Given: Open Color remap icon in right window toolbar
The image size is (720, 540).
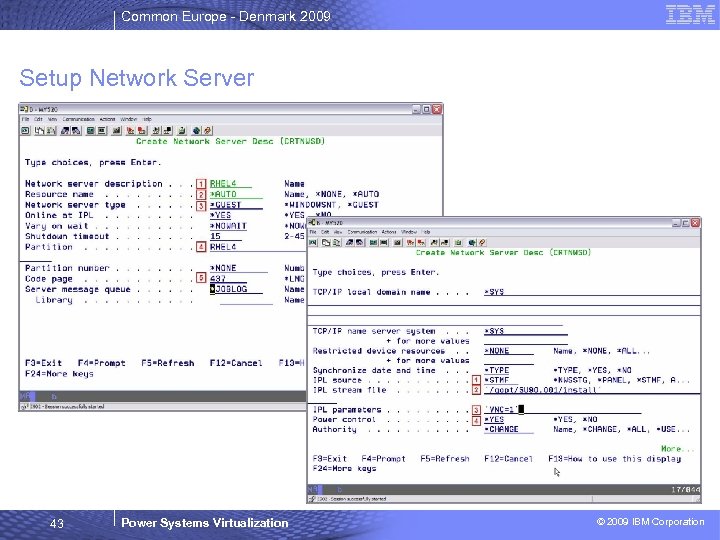Looking at the screenshot, I should click(x=384, y=242).
